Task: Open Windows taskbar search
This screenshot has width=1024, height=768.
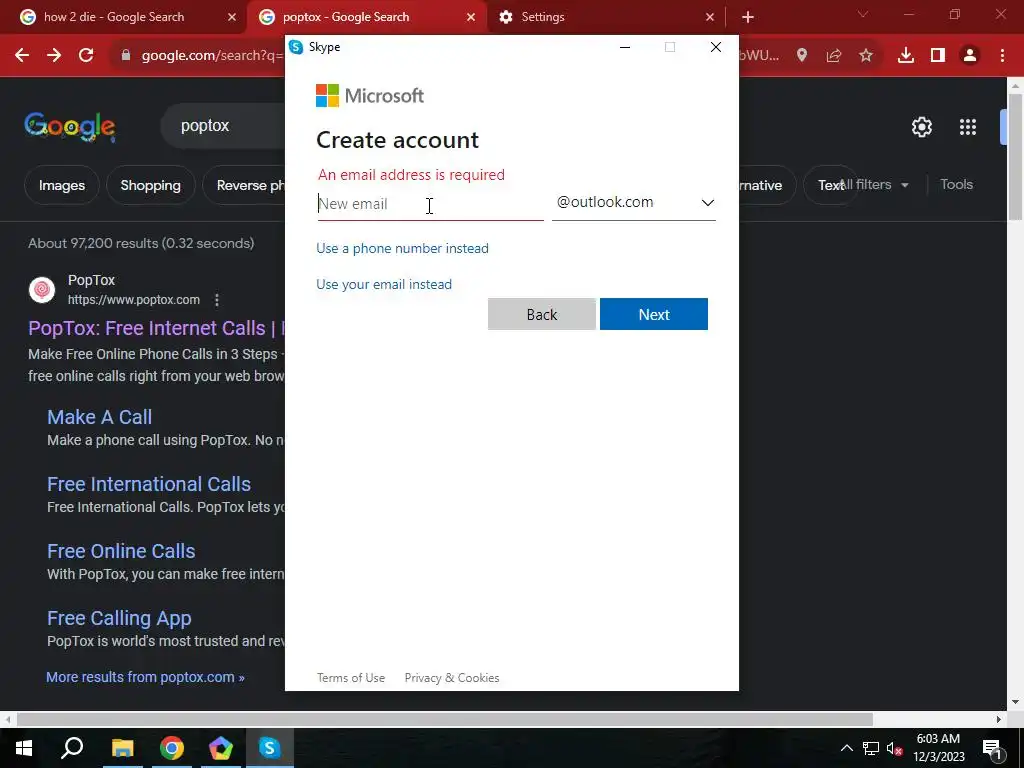Action: pyautogui.click(x=72, y=748)
